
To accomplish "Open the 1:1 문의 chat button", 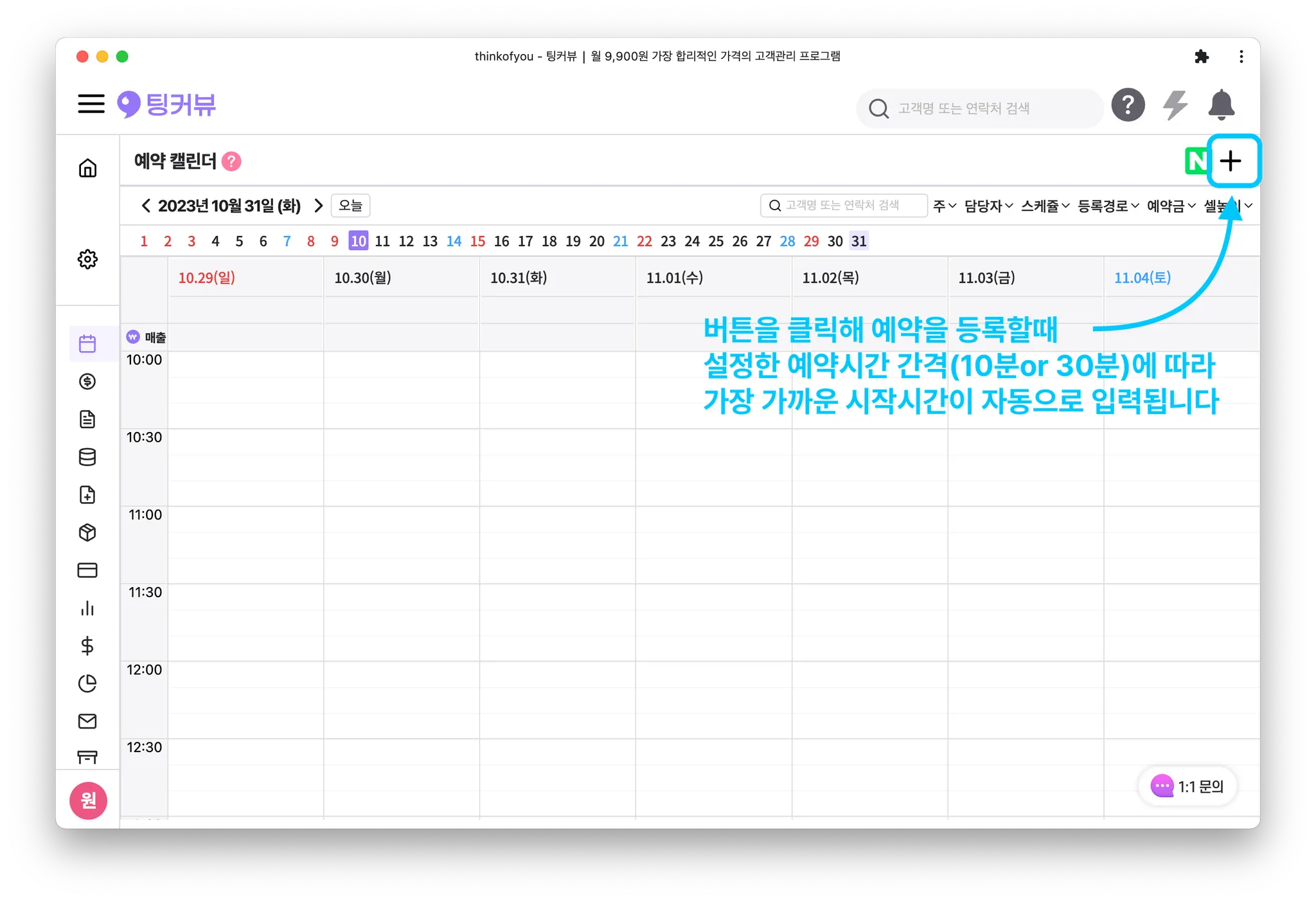I will pyautogui.click(x=1187, y=786).
